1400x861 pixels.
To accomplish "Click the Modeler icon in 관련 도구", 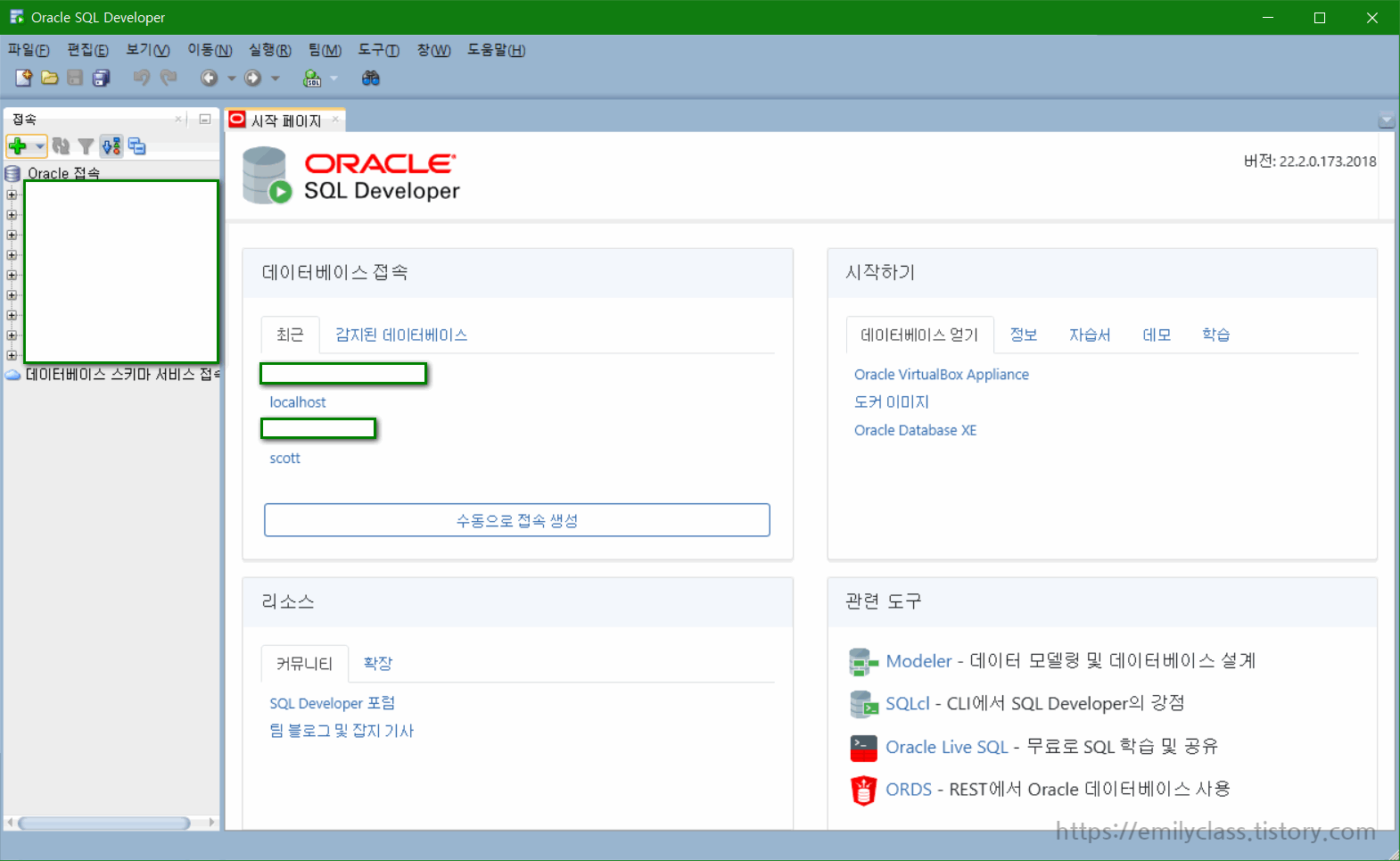I will (x=863, y=661).
